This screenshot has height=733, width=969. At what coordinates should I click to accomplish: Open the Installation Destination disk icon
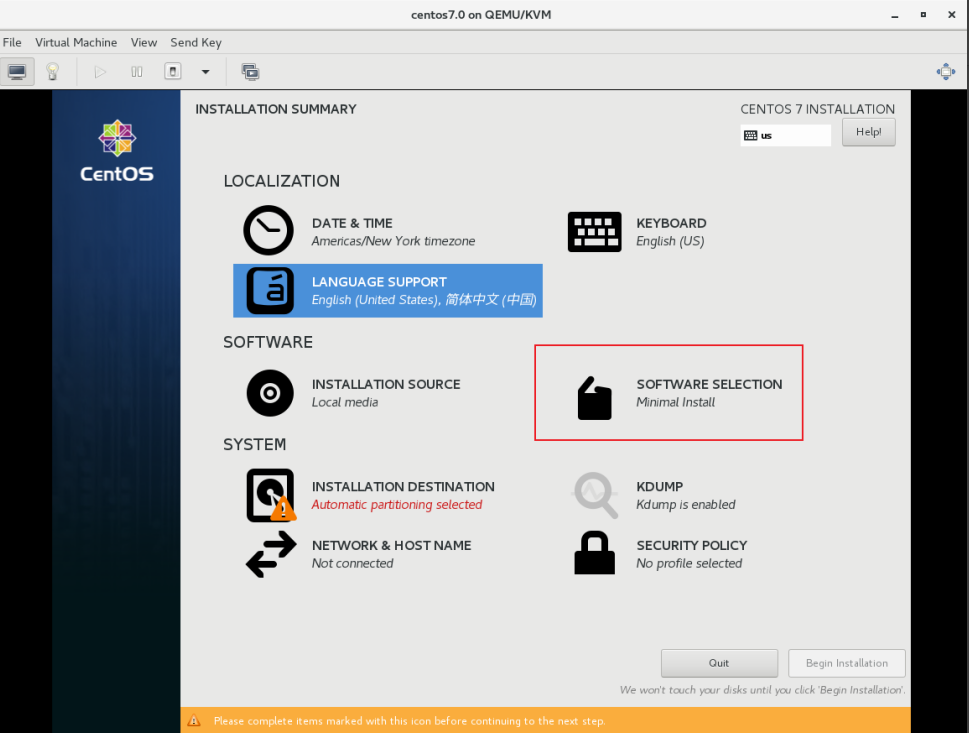tap(271, 495)
